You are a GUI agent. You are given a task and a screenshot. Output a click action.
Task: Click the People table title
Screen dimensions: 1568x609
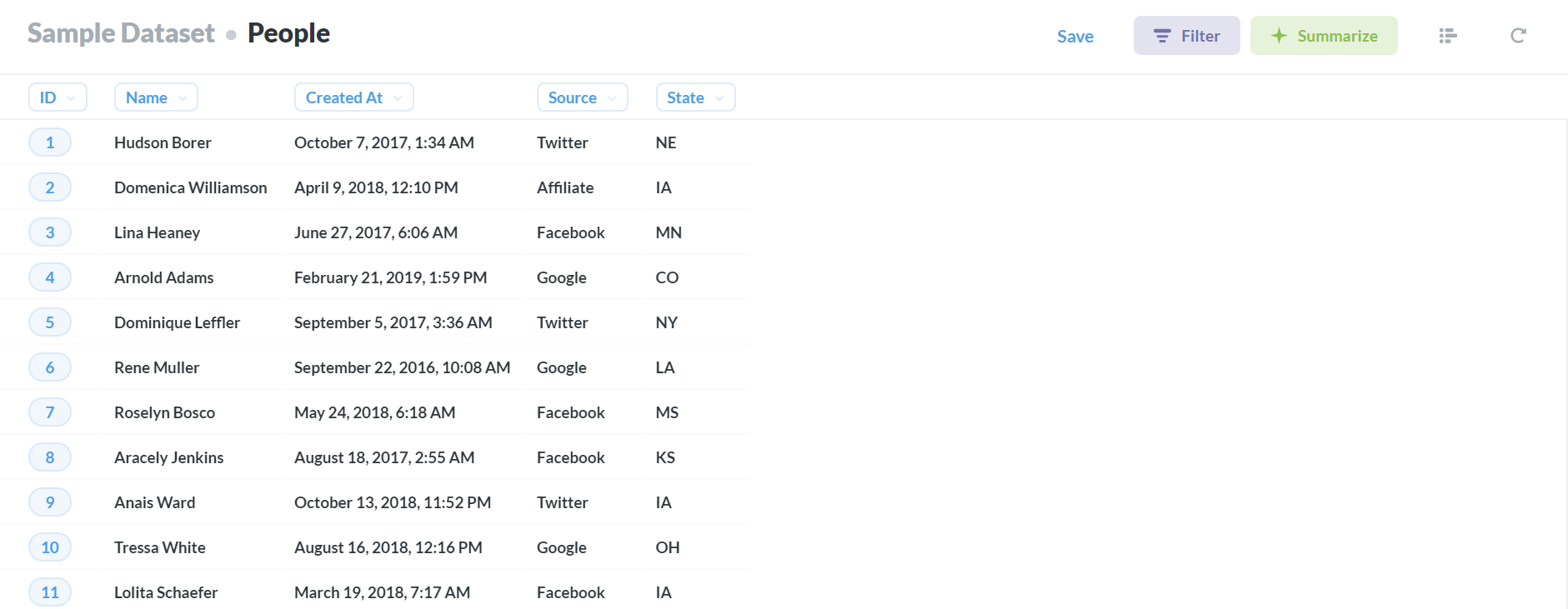(288, 33)
